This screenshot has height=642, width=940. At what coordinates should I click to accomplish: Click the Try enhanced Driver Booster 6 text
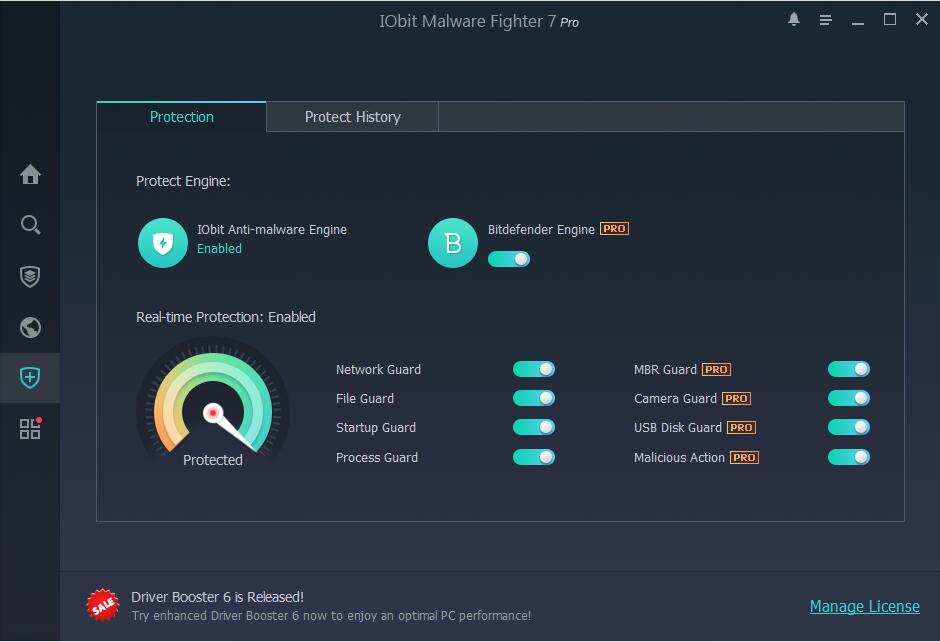pos(332,616)
